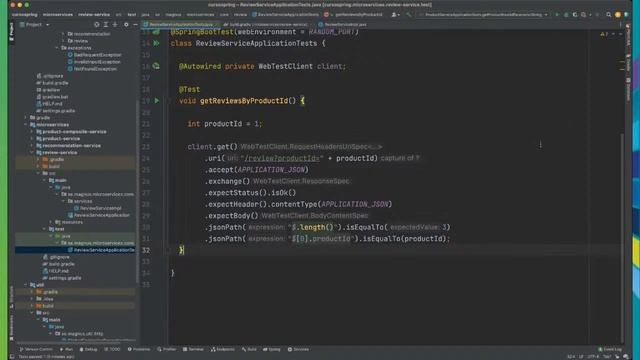Select BadRequestException class in tree
Viewport: 640px width, 360px height.
pos(94,55)
